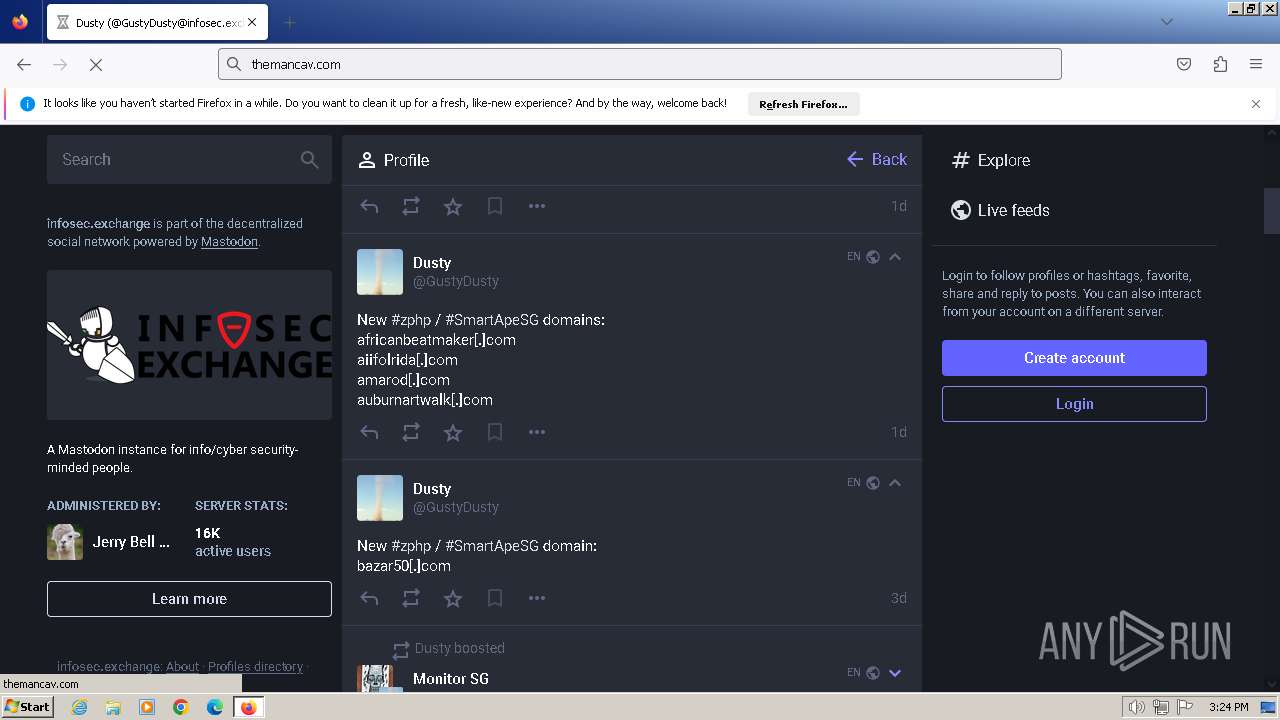1280x720 pixels.
Task: Go back in browser history
Action: 24,64
